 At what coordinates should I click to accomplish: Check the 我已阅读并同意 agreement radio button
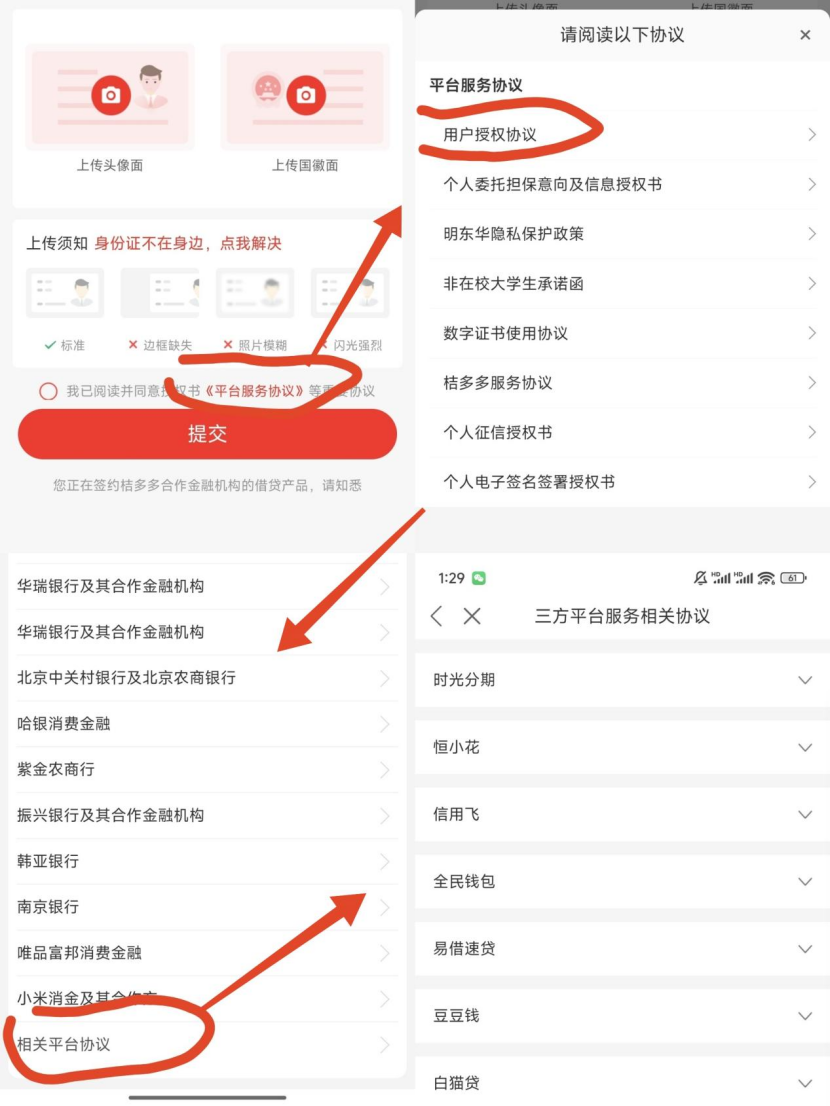pos(48,391)
